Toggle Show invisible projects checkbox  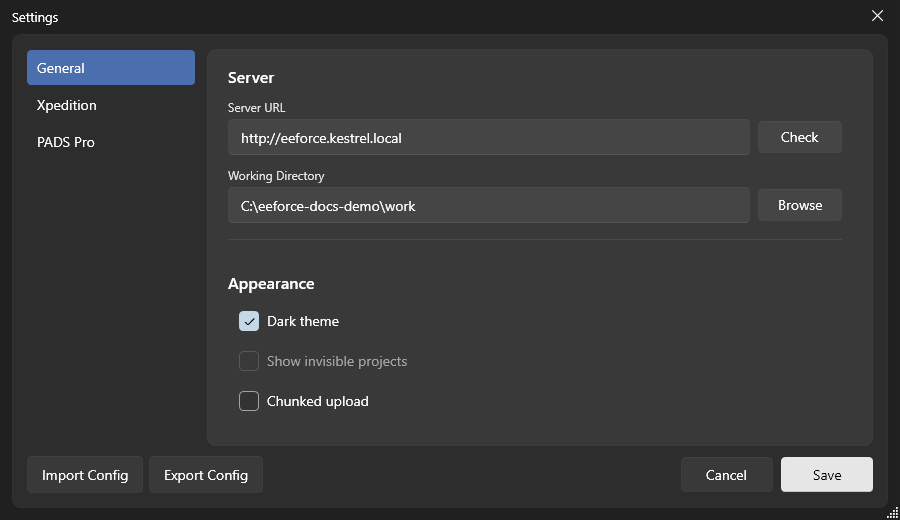click(249, 361)
